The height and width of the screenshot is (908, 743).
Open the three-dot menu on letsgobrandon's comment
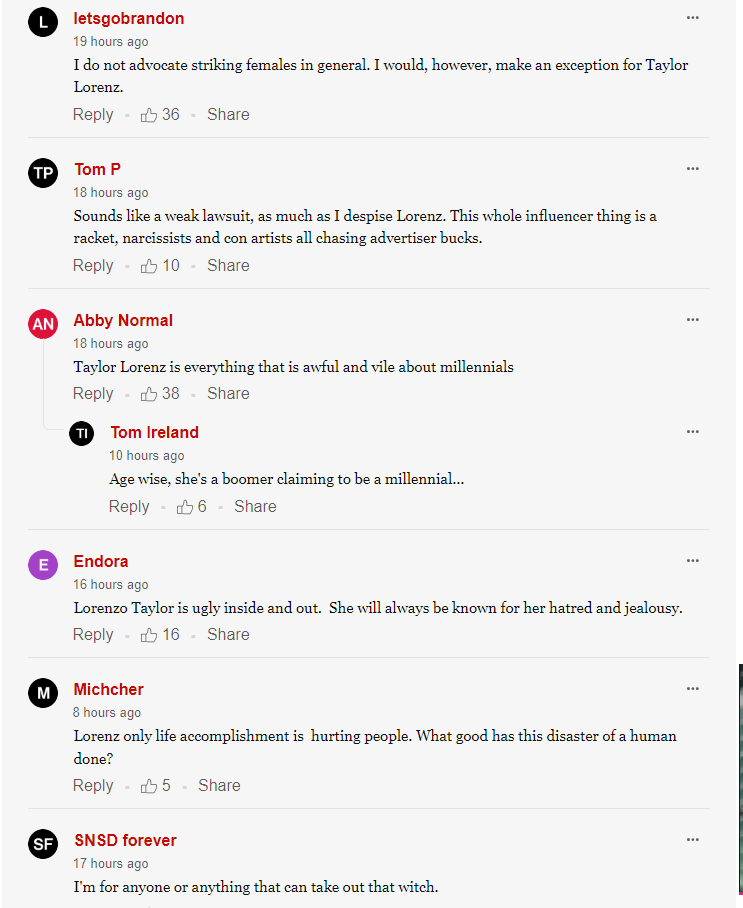coord(693,18)
